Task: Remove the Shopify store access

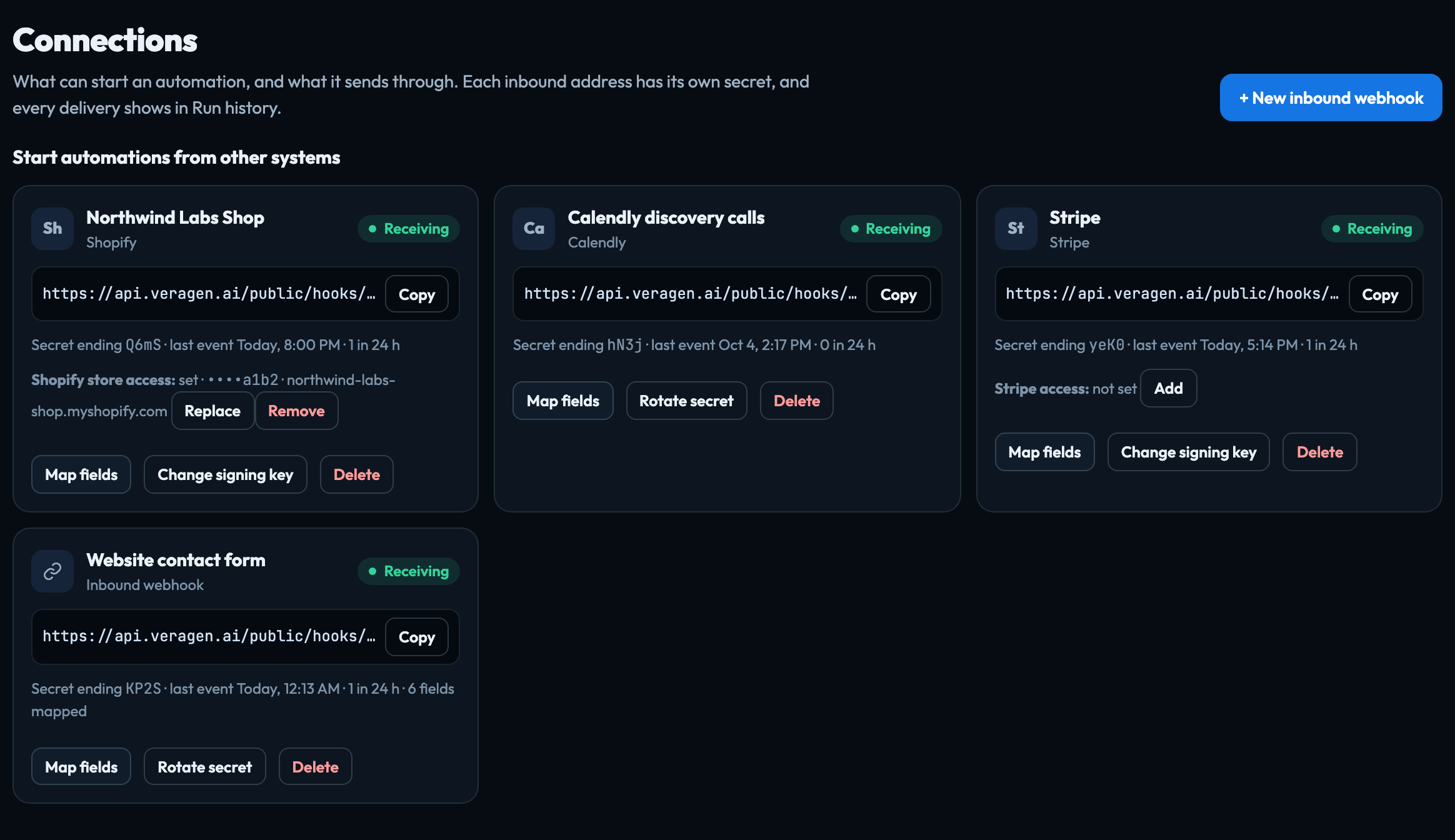Action: [296, 411]
